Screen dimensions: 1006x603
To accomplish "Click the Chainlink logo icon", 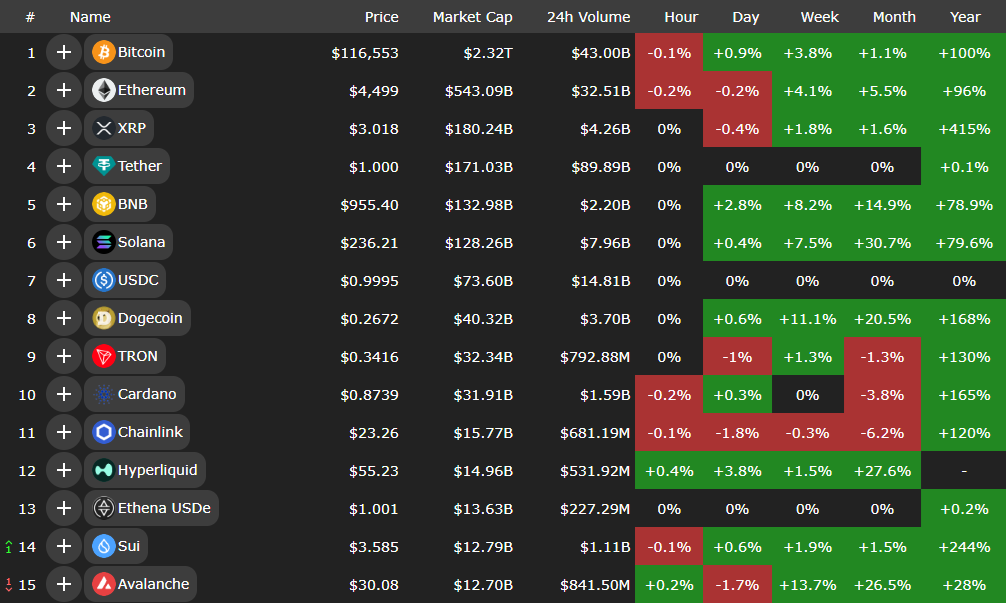I will (103, 432).
